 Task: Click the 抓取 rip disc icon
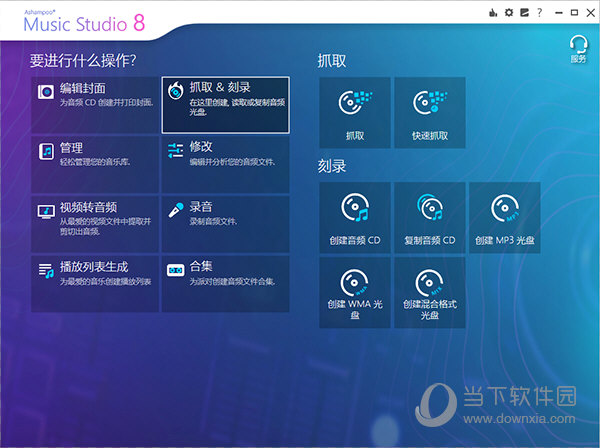(355, 103)
